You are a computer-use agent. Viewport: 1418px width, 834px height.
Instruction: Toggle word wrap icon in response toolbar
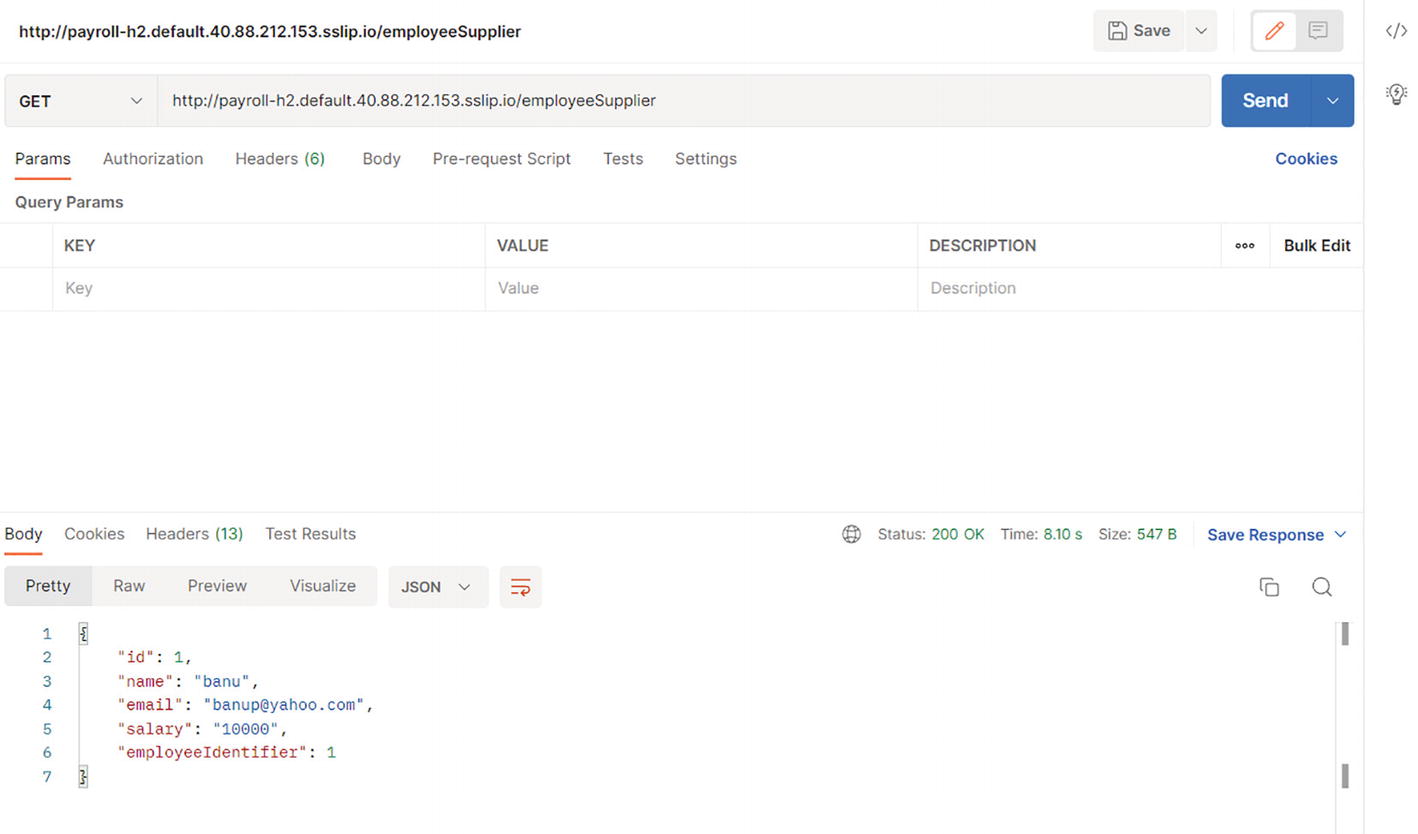pos(520,587)
